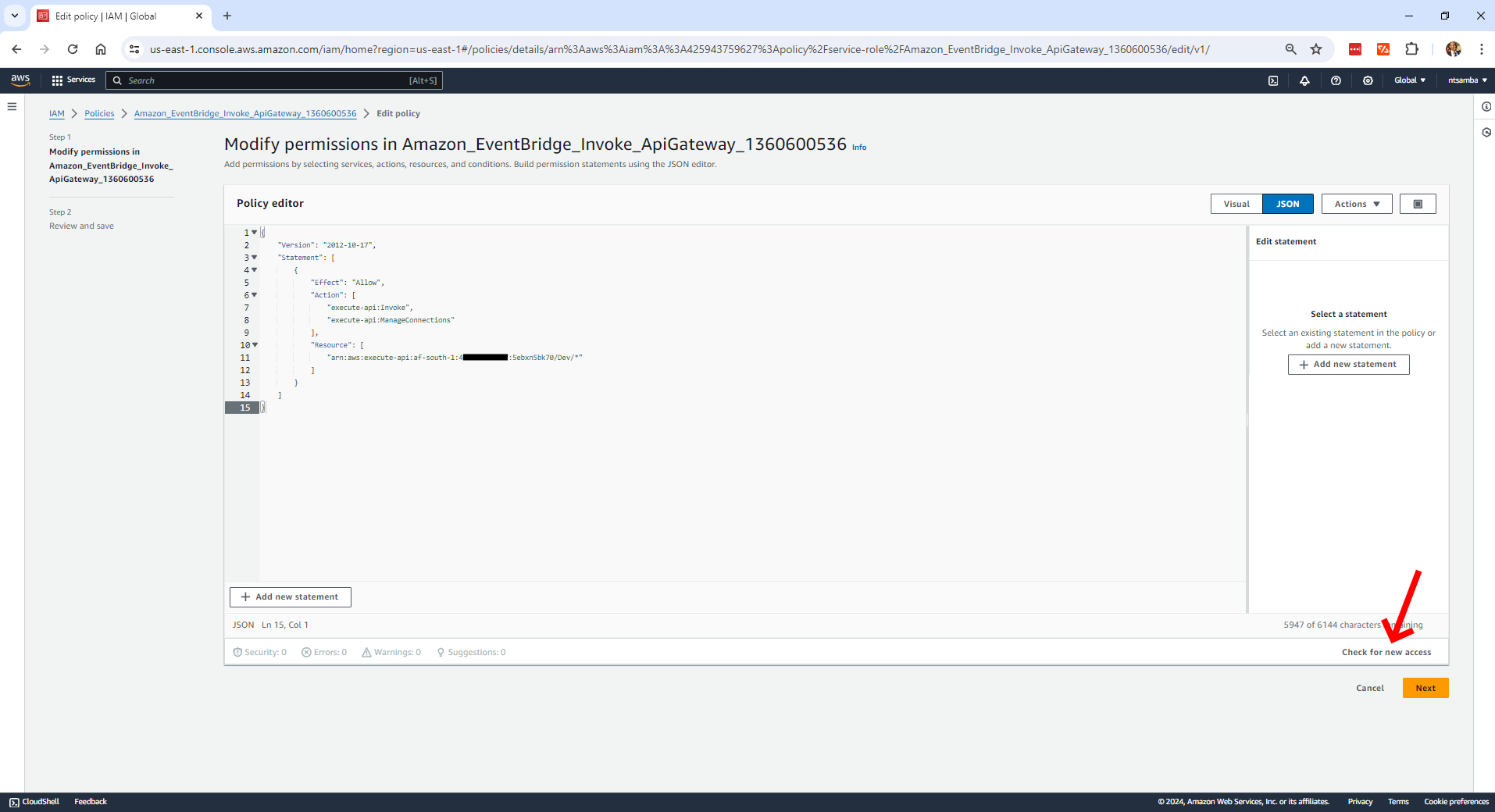1495x812 pixels.
Task: Go to Policies breadcrumb link
Action: [x=99, y=113]
